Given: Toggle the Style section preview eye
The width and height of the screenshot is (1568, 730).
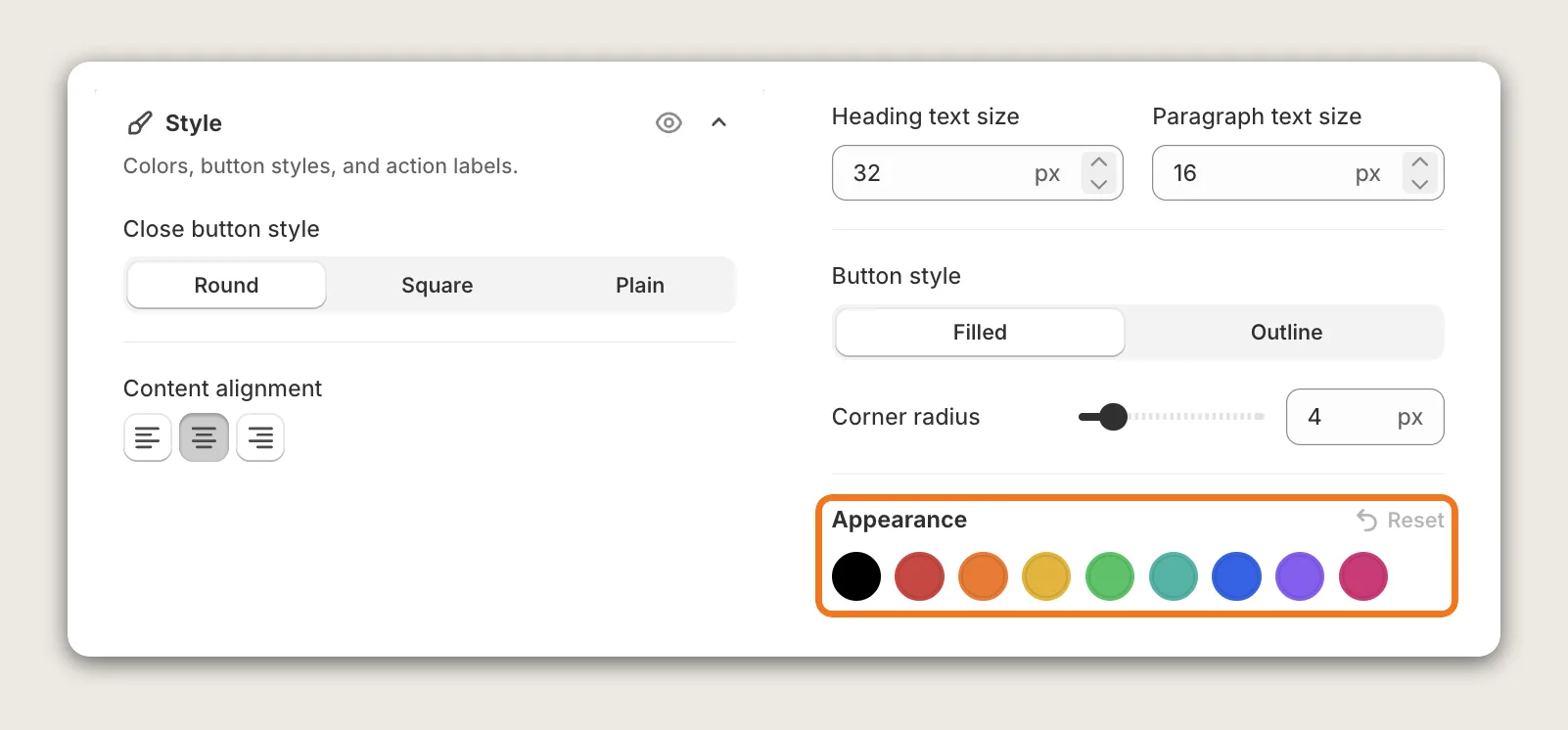Looking at the screenshot, I should coord(669,122).
